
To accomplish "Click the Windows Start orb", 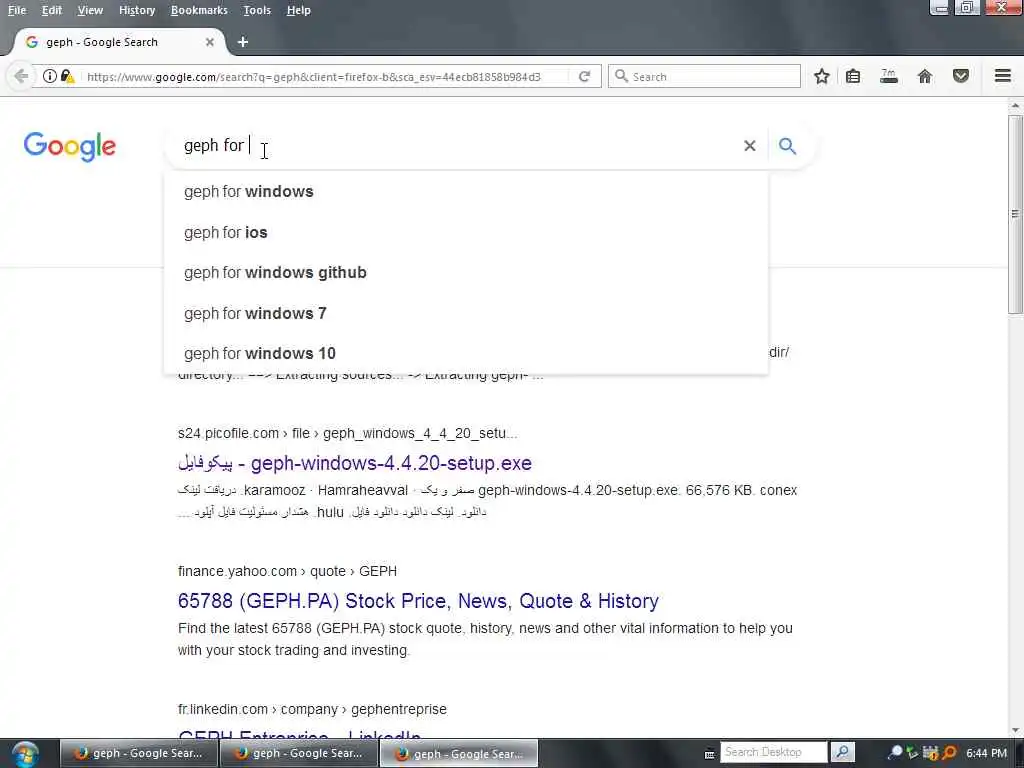I will point(25,754).
